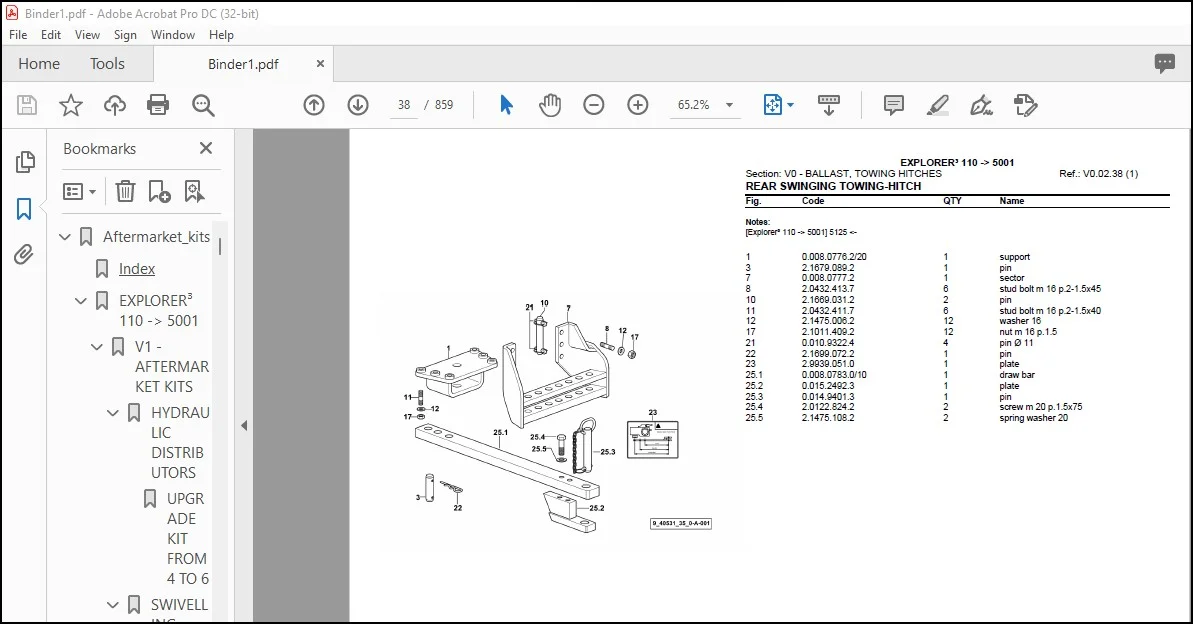Open the Edit menu
Viewport: 1193px width, 624px height.
(51, 34)
